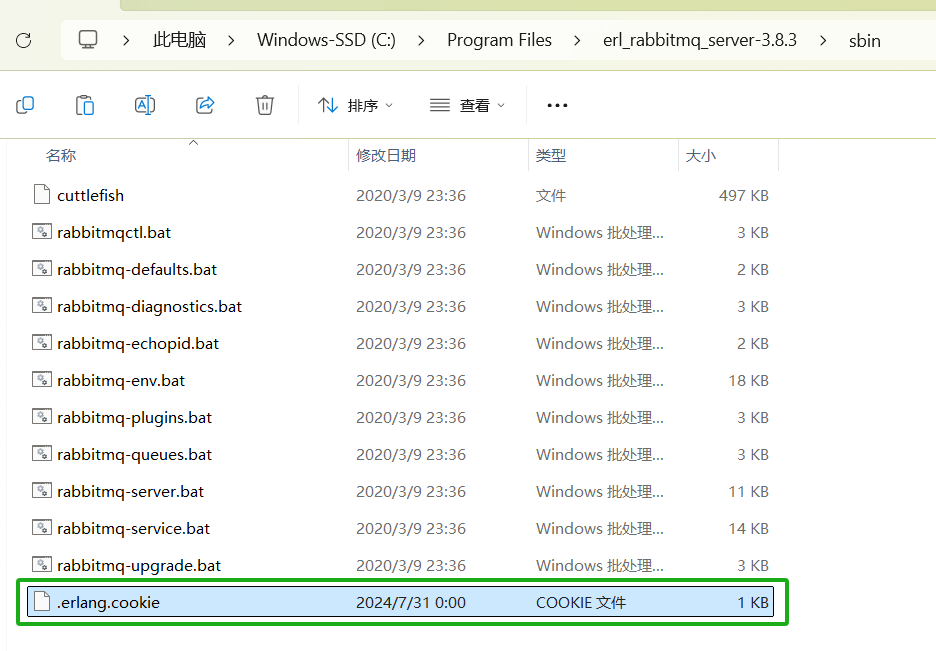The height and width of the screenshot is (651, 936).
Task: Sort by 名称 column header
Action: click(x=61, y=156)
